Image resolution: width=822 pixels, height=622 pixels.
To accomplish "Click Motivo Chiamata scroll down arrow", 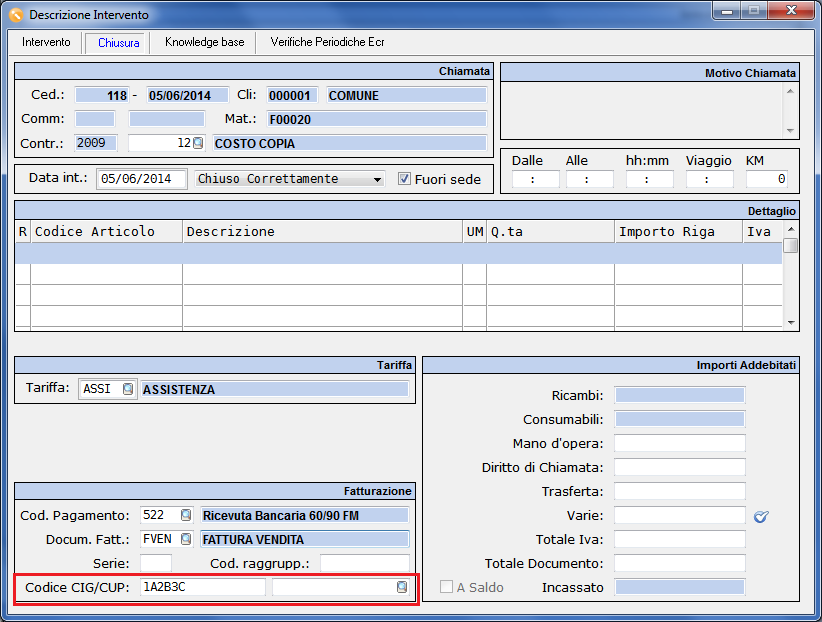I will [790, 131].
